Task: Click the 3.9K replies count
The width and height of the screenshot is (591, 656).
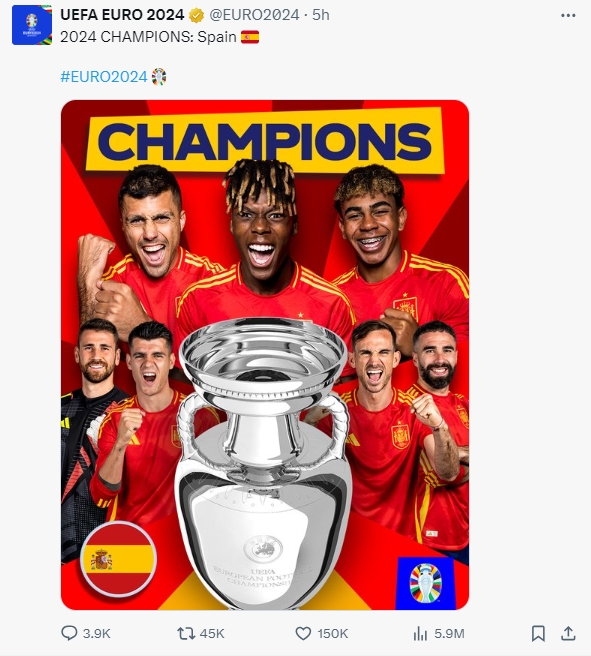Action: (x=97, y=633)
